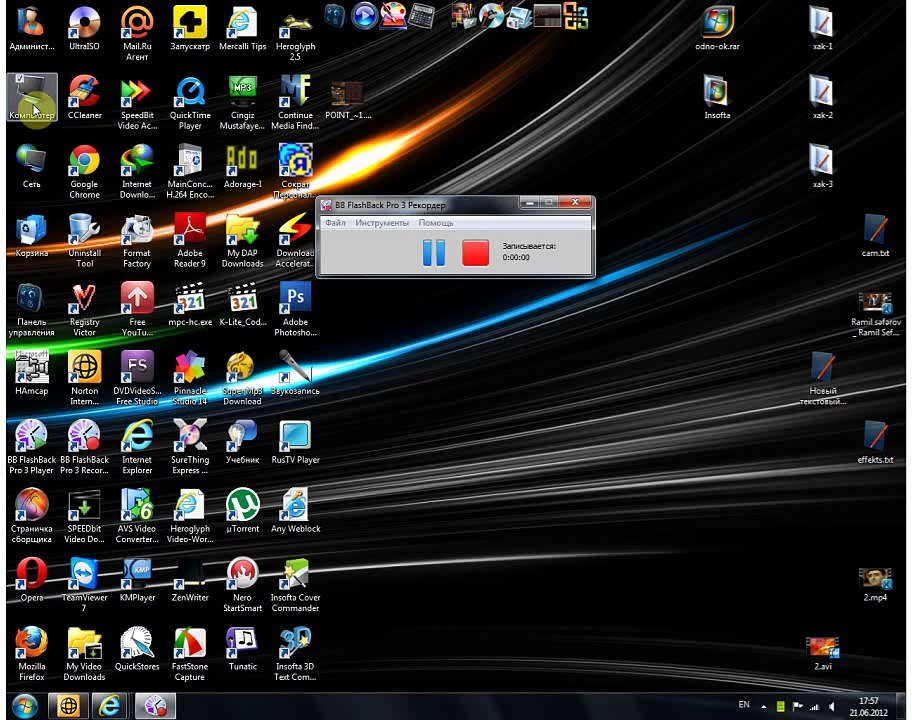This screenshot has width=912, height=720.
Task: Show hidden system tray icons
Action: pos(763,707)
